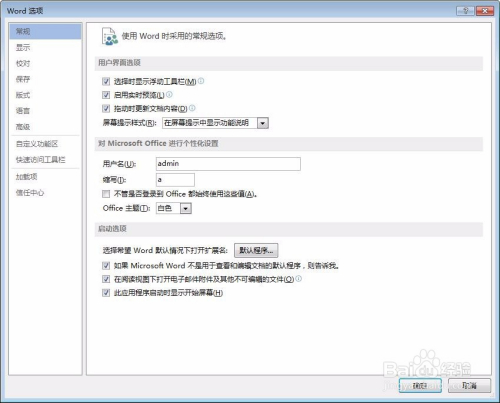
Task: Click info icon next to 浮动工具栏 option
Action: point(201,81)
